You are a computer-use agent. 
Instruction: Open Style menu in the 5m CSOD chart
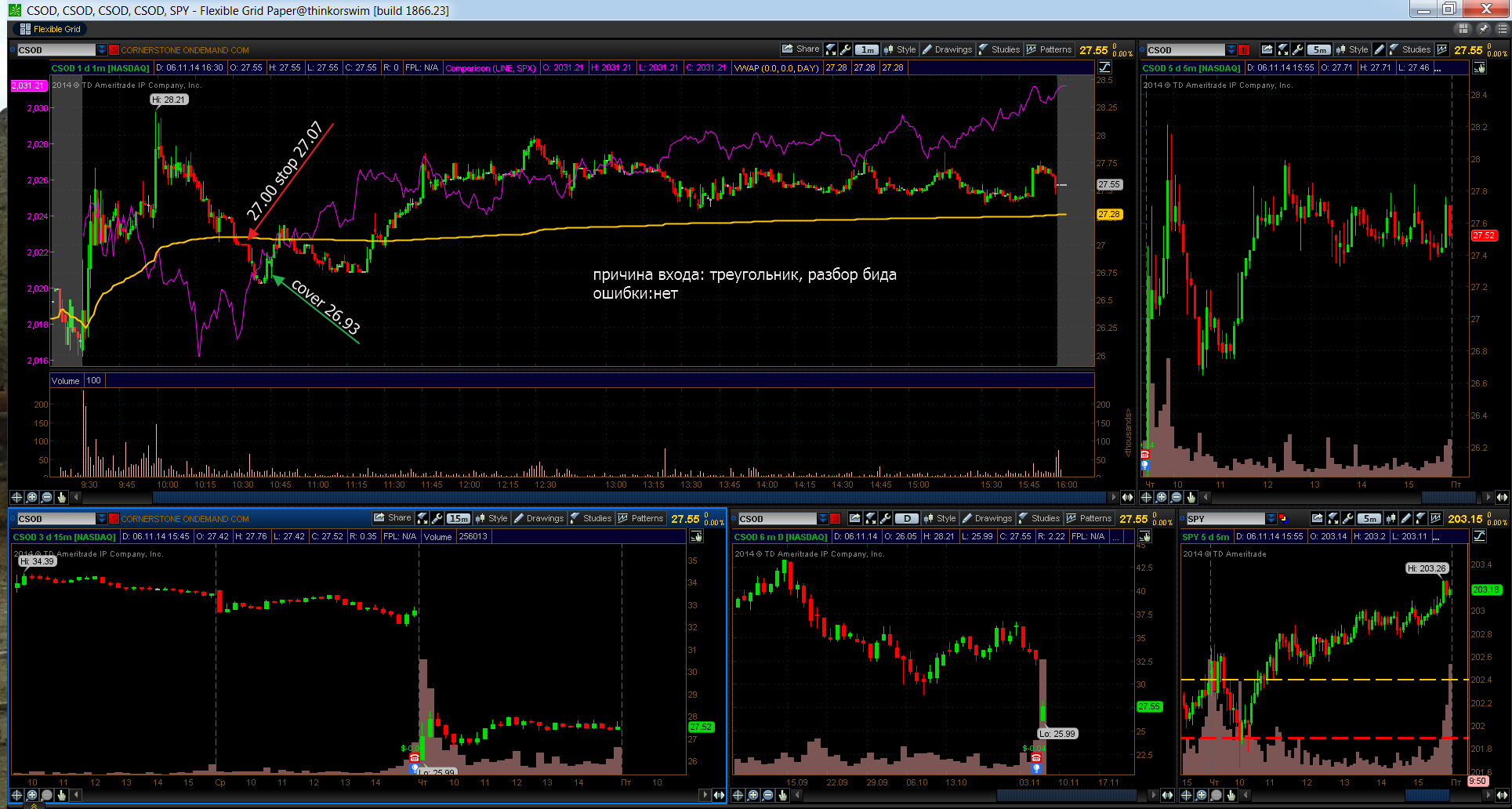click(x=1352, y=49)
